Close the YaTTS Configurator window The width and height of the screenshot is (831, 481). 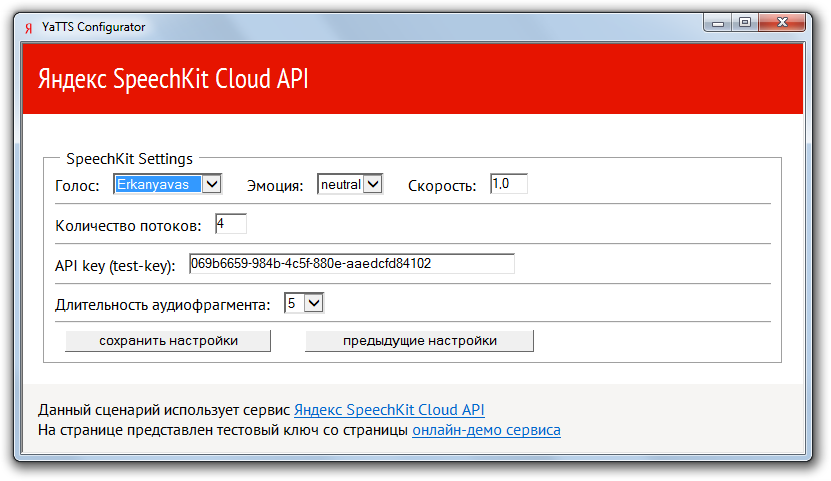tap(782, 22)
